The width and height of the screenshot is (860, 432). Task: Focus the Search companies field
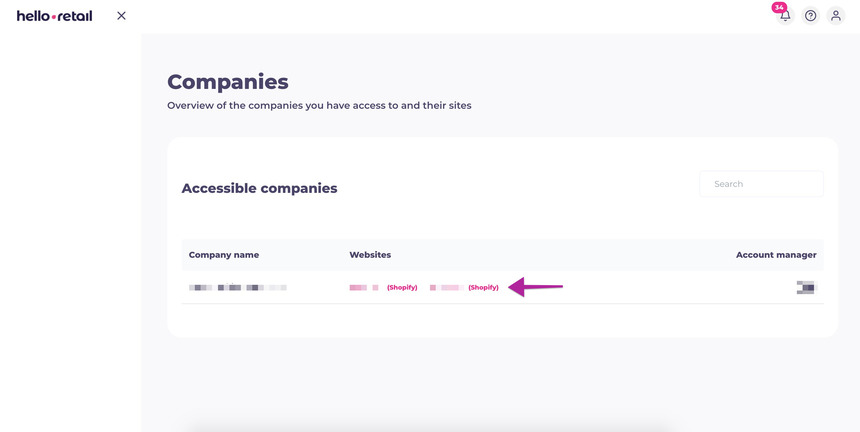pos(761,184)
